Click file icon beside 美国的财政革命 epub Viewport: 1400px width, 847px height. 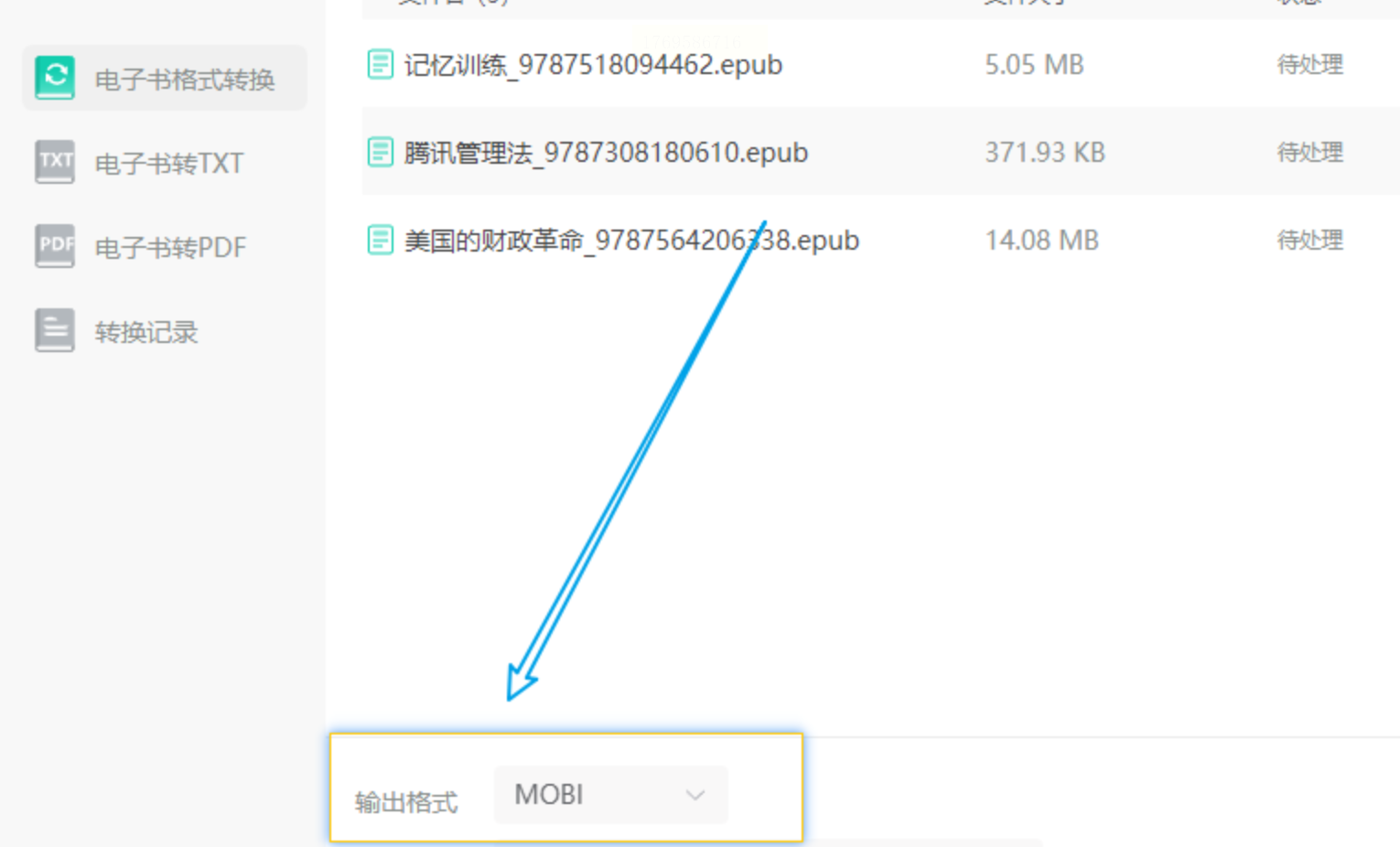point(381,240)
